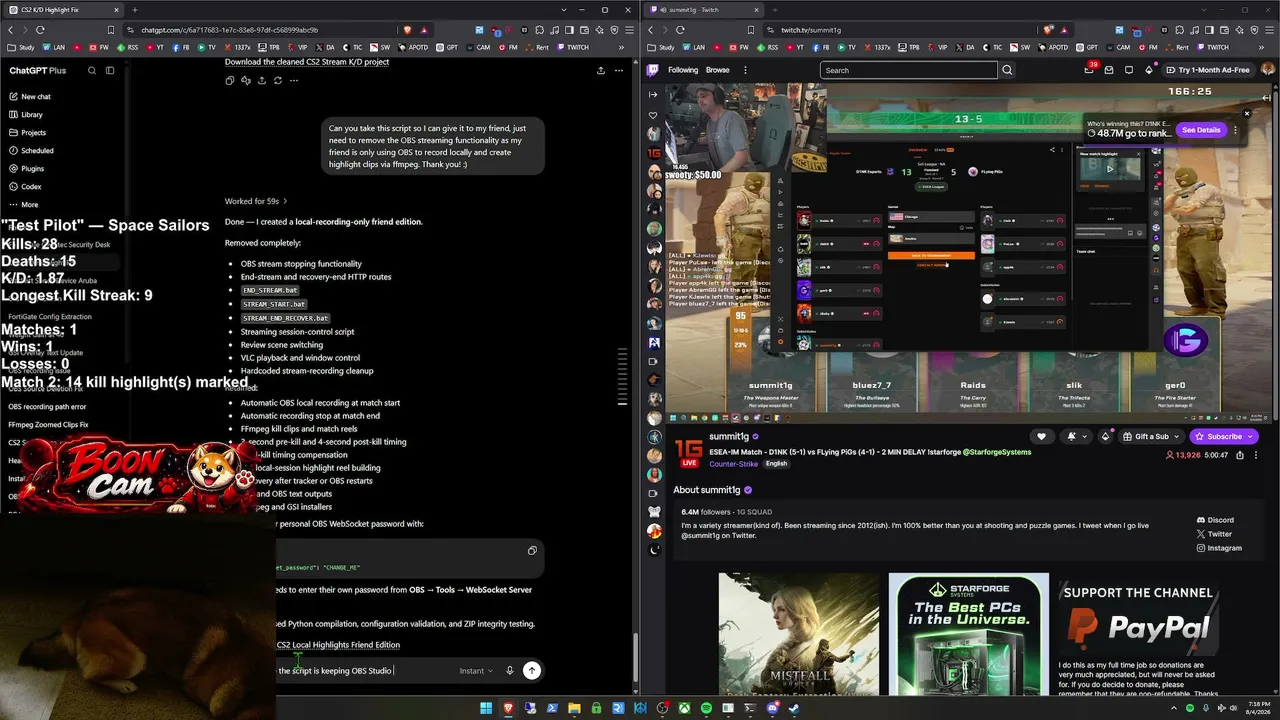
Task: Share the summit1g stream
Action: 1240,455
